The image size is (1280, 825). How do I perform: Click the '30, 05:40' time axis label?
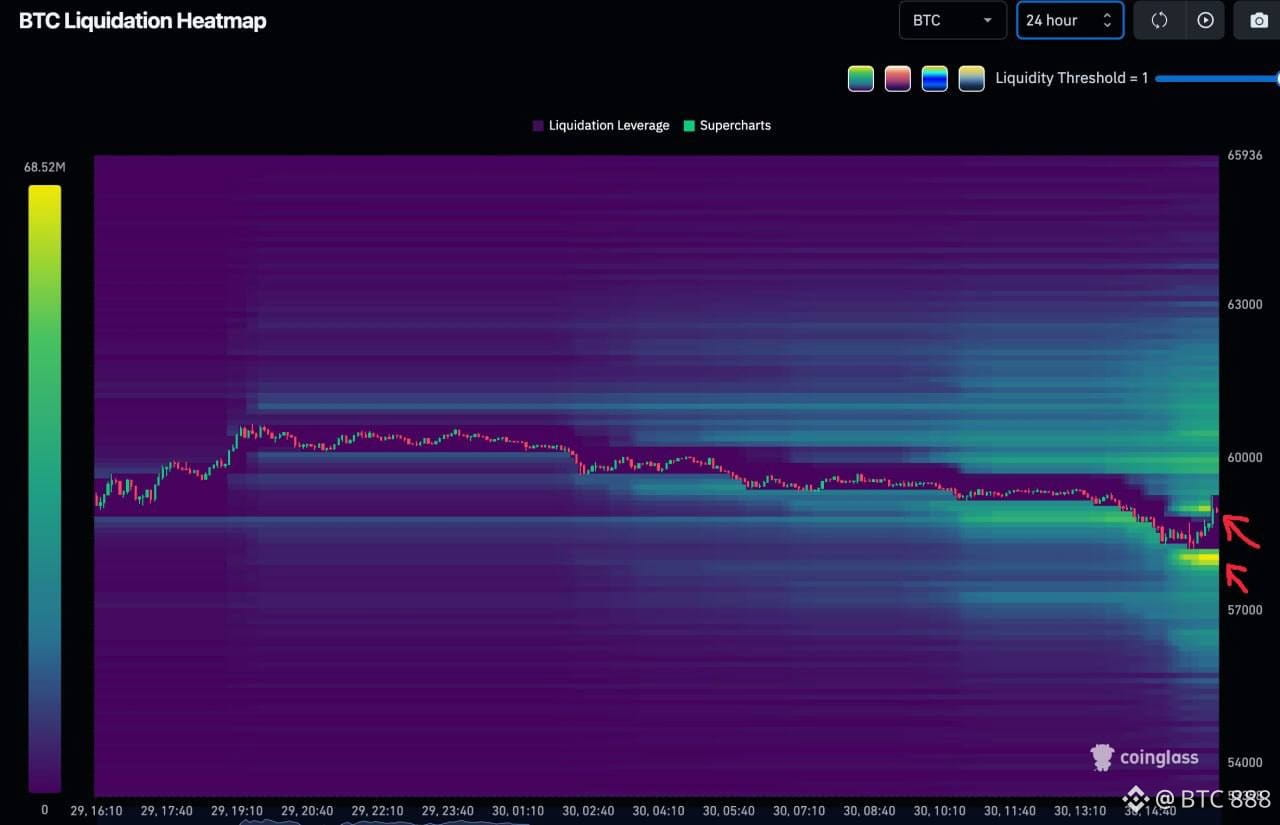tap(728, 810)
